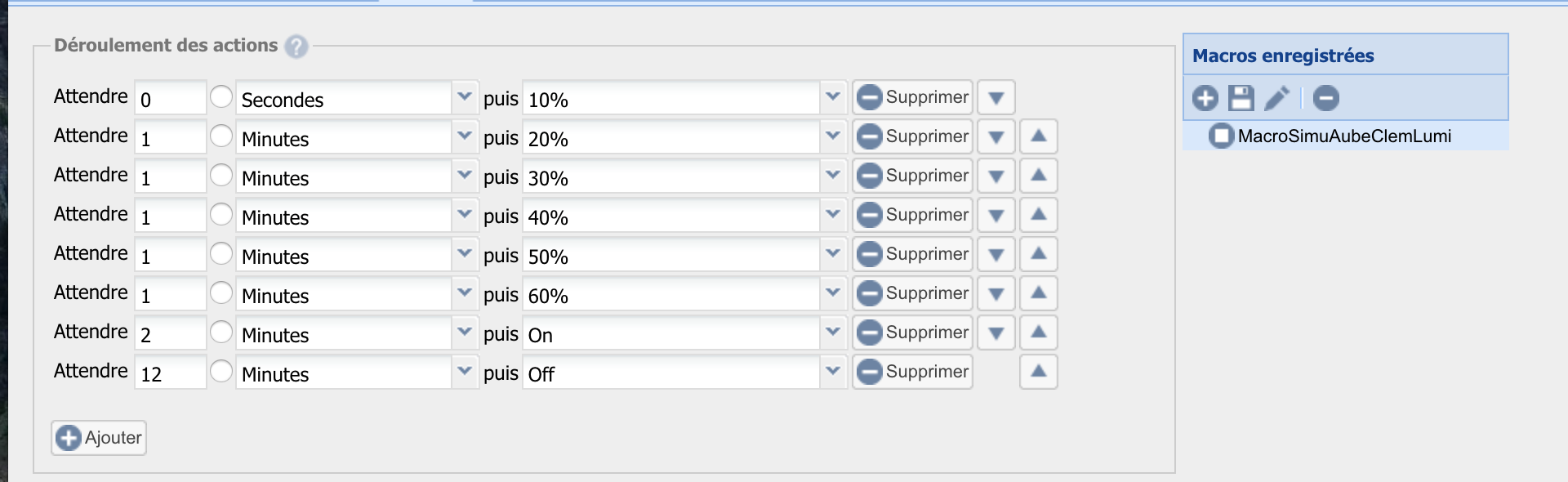
Task: Move the On action row down
Action: pos(996,332)
